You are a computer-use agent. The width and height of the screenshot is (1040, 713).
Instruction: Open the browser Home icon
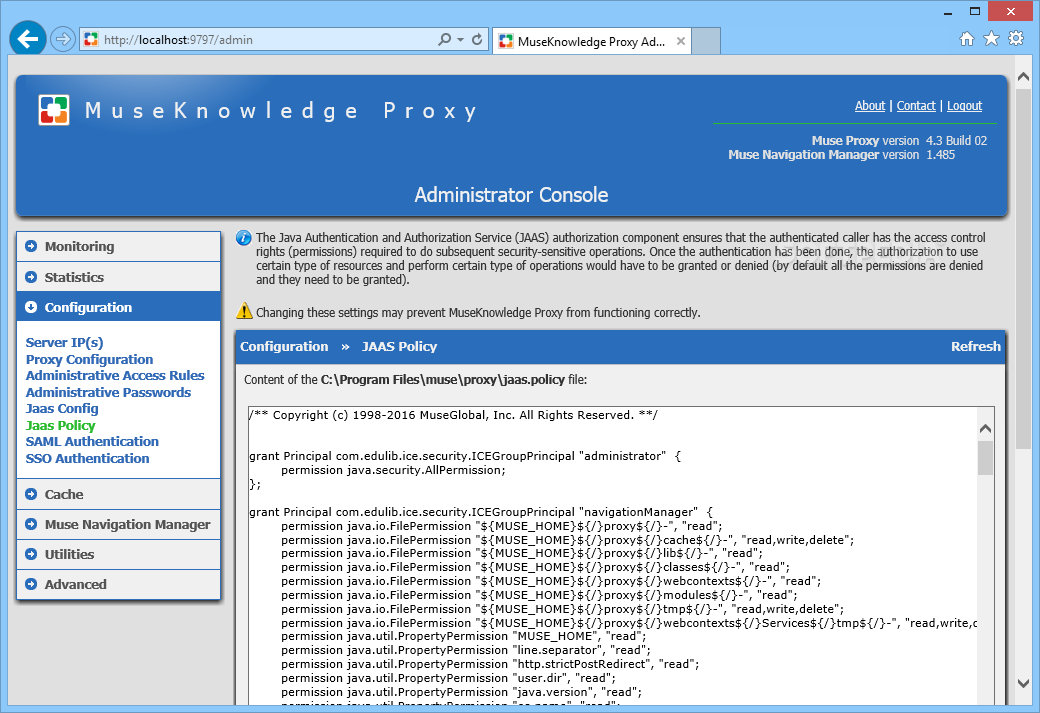(967, 38)
